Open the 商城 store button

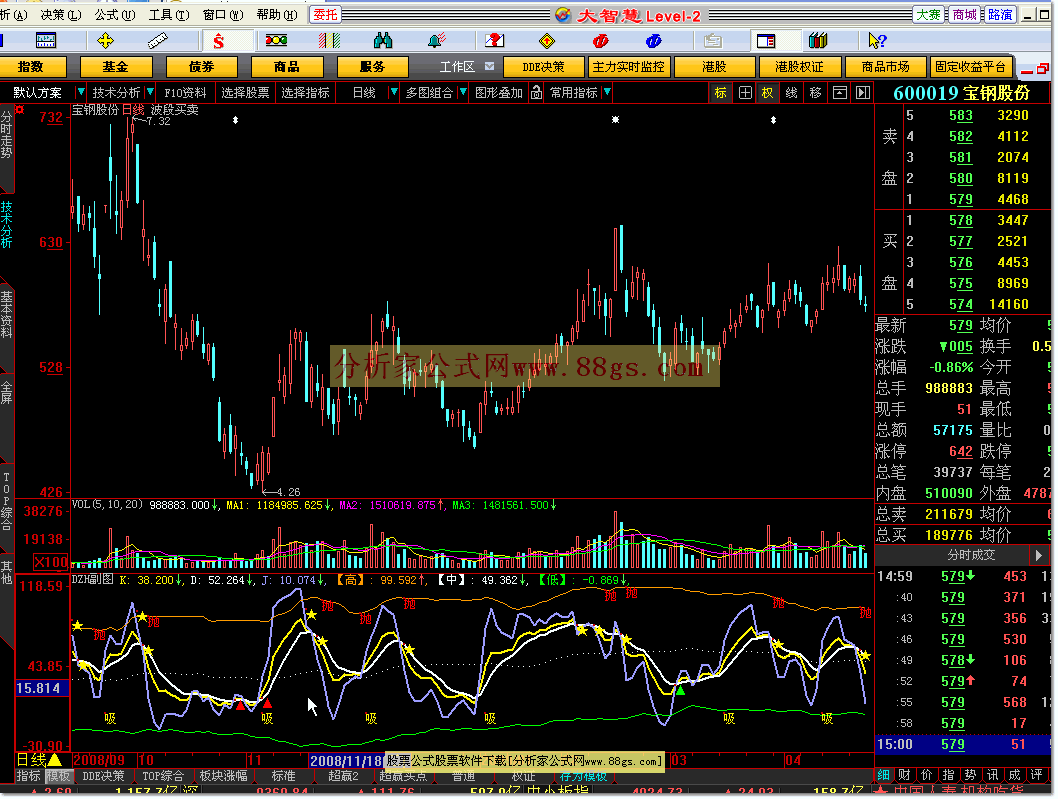click(x=964, y=15)
